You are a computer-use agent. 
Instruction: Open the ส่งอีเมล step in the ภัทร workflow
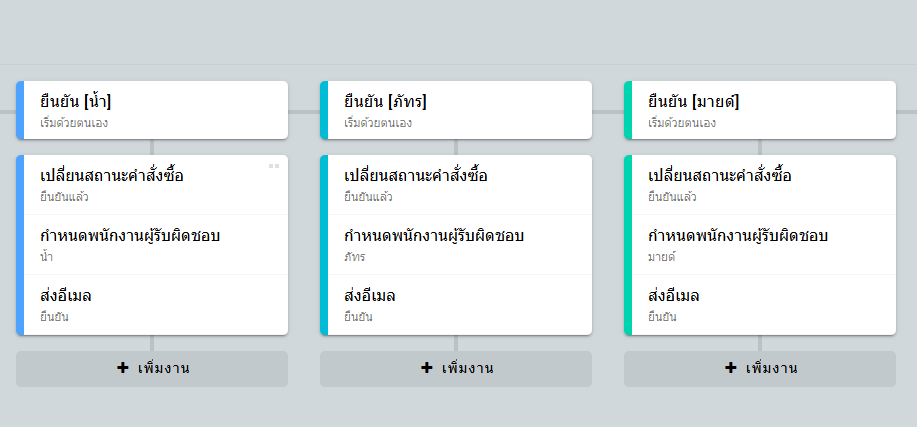[456, 304]
